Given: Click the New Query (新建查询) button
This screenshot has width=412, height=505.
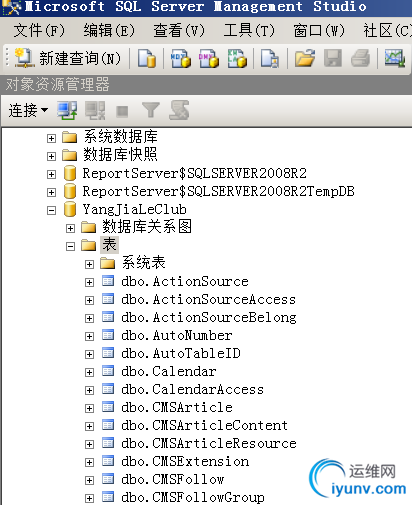Looking at the screenshot, I should [x=68, y=59].
